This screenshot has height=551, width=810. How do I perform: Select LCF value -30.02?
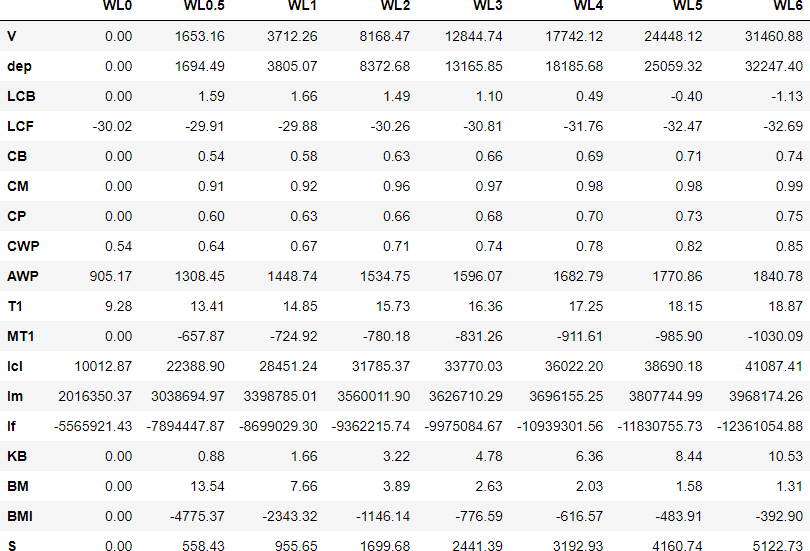pyautogui.click(x=112, y=126)
